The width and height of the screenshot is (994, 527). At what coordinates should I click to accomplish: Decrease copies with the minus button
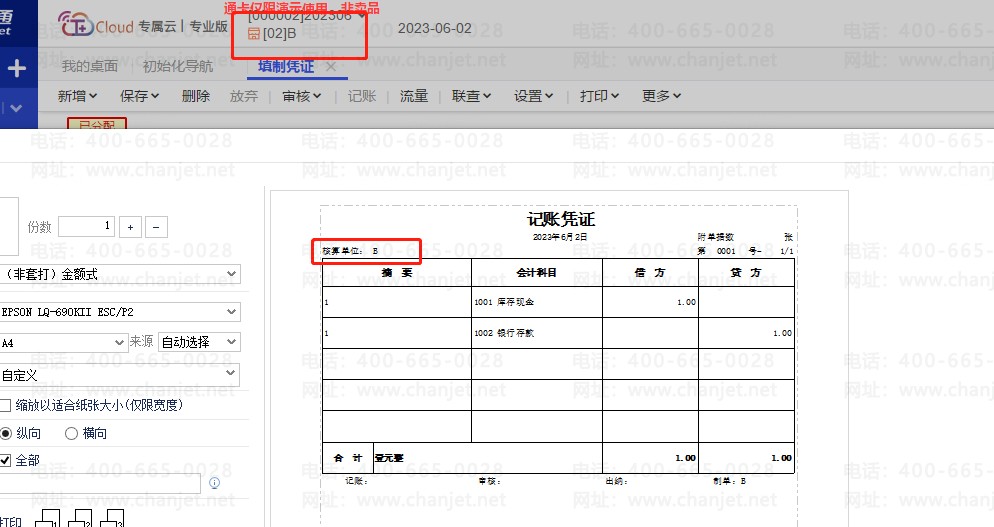pos(156,227)
